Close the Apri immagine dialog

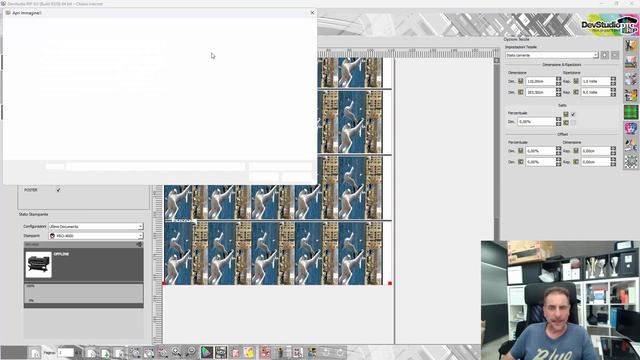pos(312,13)
